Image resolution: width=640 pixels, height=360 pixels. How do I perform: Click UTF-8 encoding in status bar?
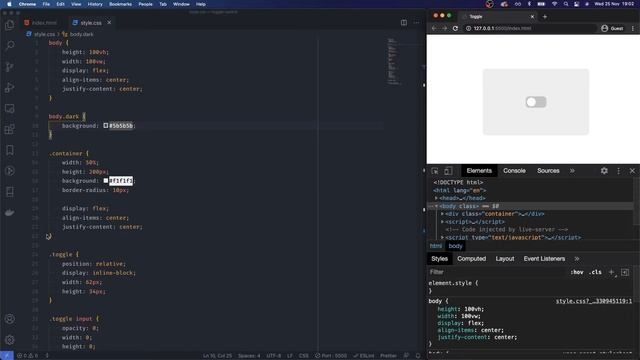tap(273, 356)
